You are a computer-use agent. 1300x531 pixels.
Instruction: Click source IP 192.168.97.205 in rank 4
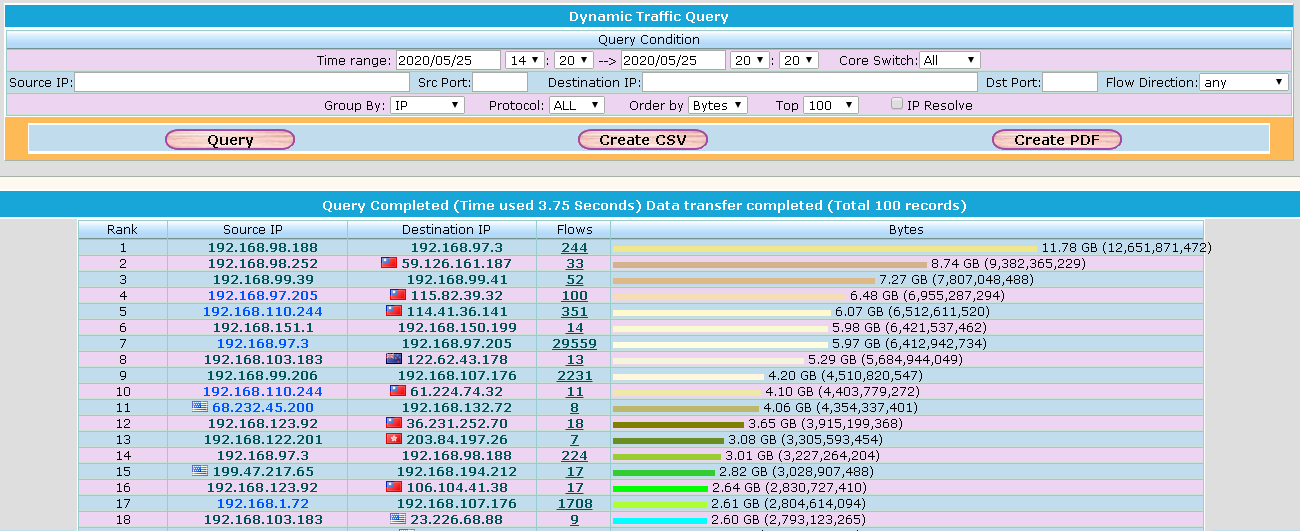tap(263, 295)
